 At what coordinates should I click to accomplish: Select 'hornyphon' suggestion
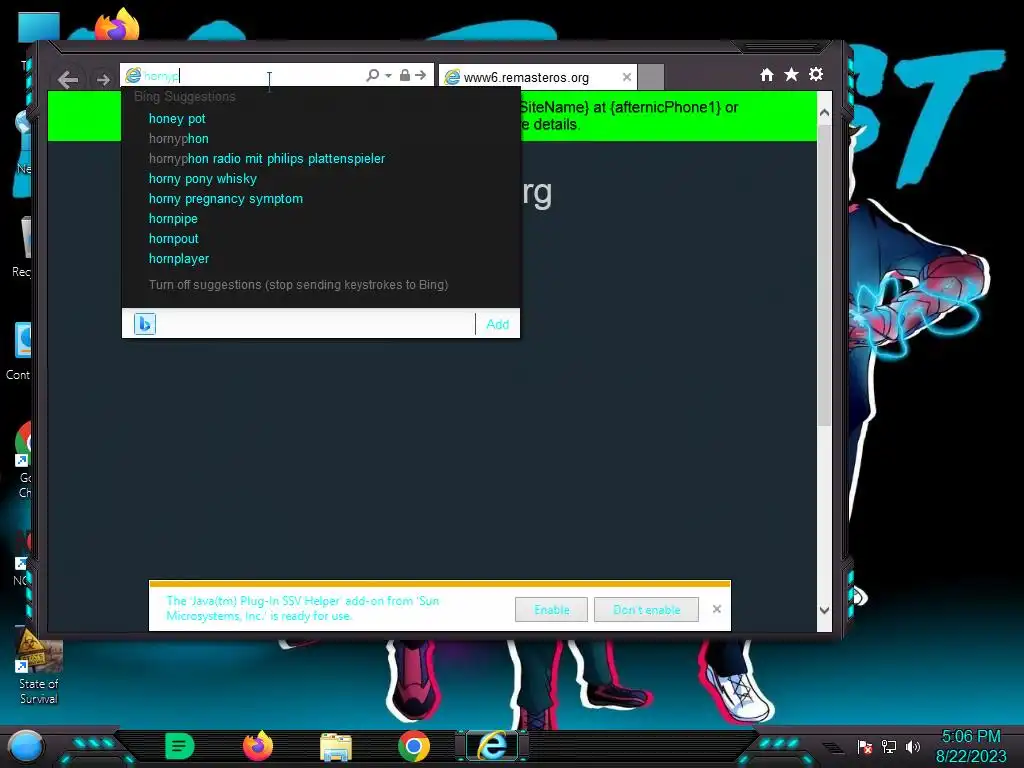[x=179, y=138]
